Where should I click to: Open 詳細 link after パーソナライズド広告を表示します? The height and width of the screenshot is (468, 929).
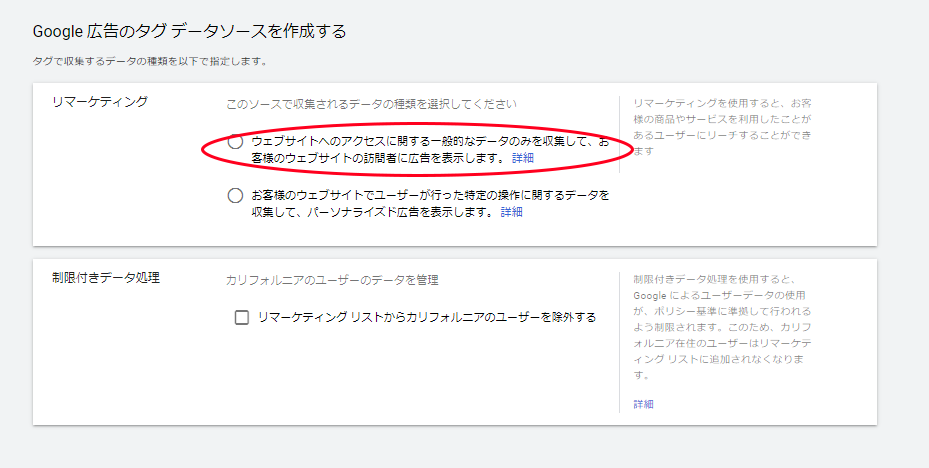[511, 212]
